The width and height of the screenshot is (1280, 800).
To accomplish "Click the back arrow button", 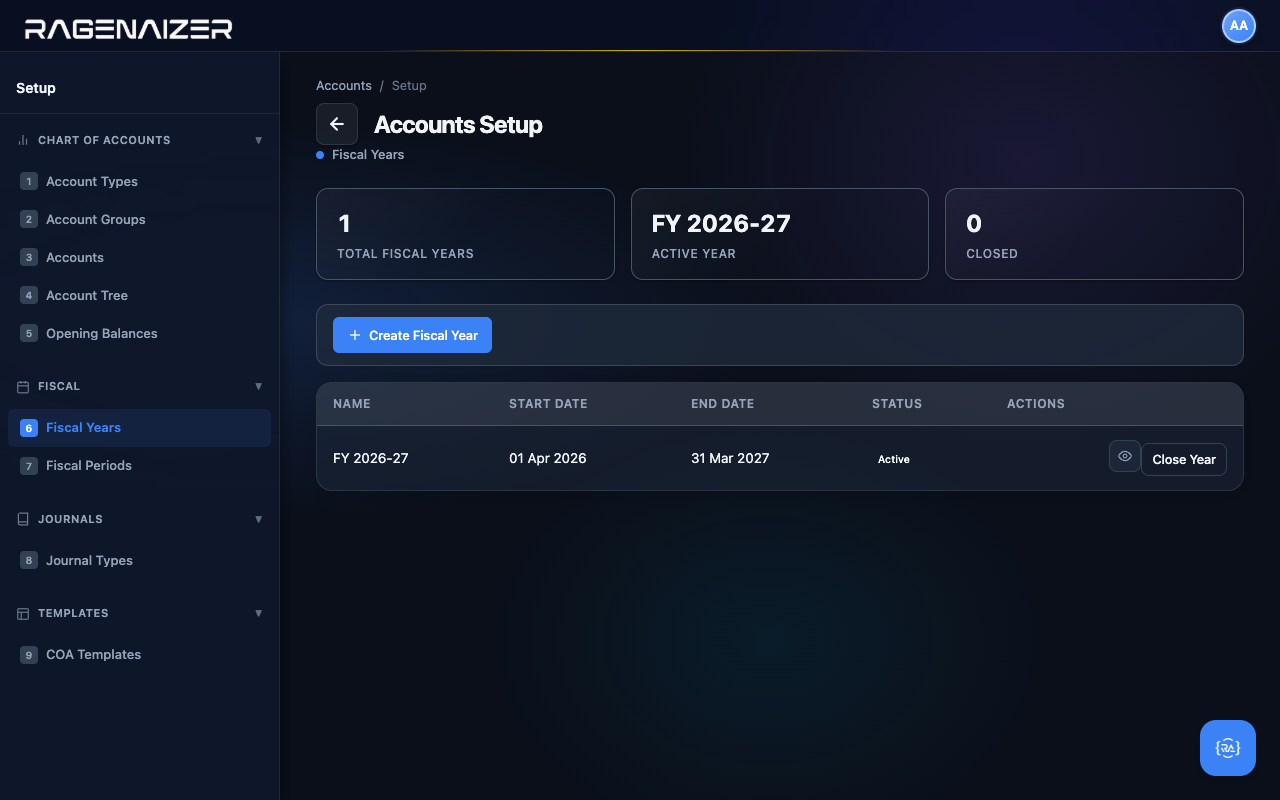I will pos(337,124).
